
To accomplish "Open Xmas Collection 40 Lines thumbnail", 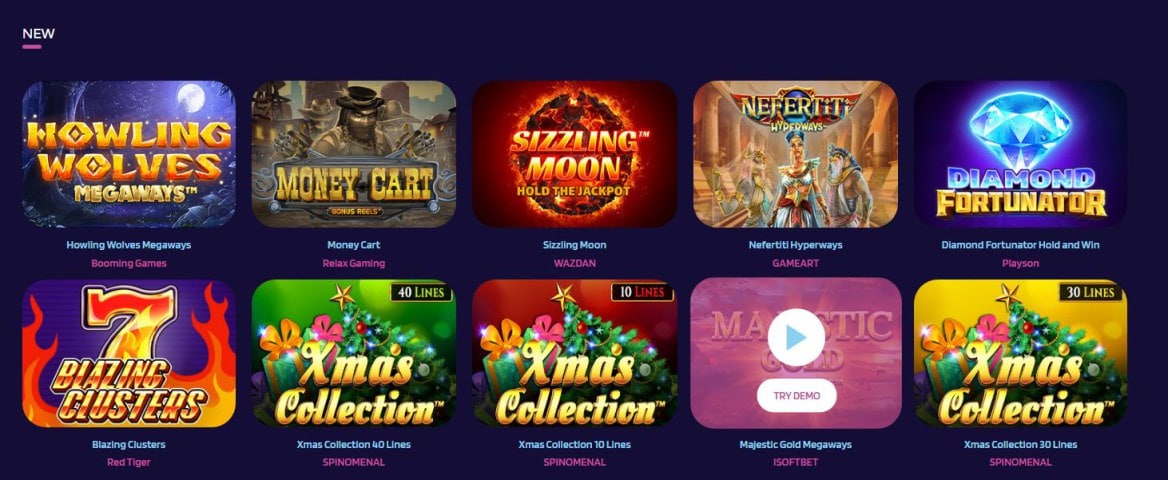I will (x=353, y=353).
